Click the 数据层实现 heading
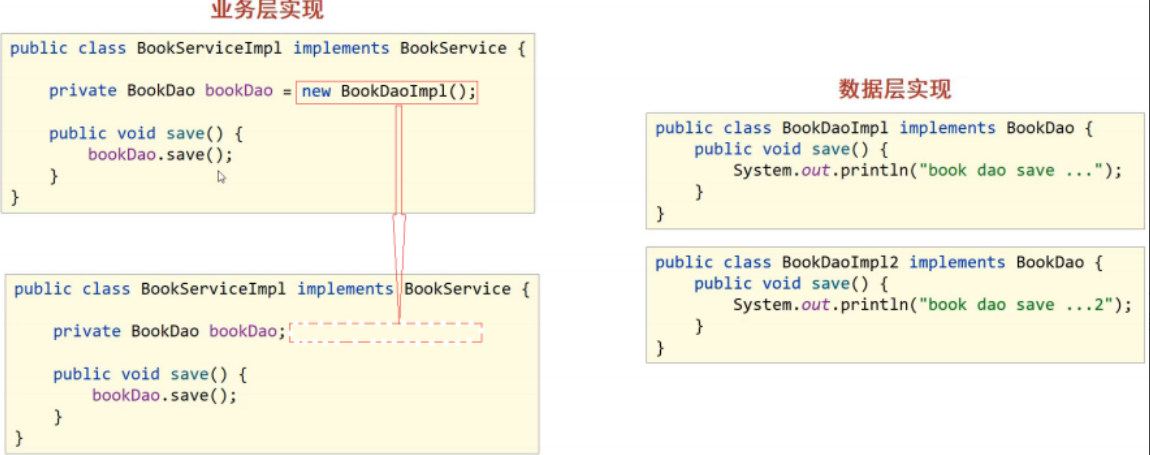The width and height of the screenshot is (1150, 455). [x=894, y=90]
